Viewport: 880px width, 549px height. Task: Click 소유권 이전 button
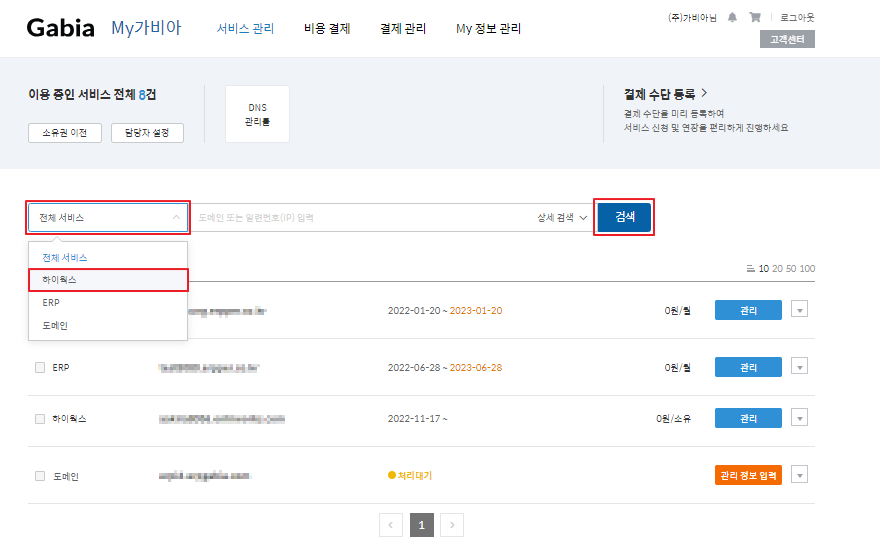[65, 133]
